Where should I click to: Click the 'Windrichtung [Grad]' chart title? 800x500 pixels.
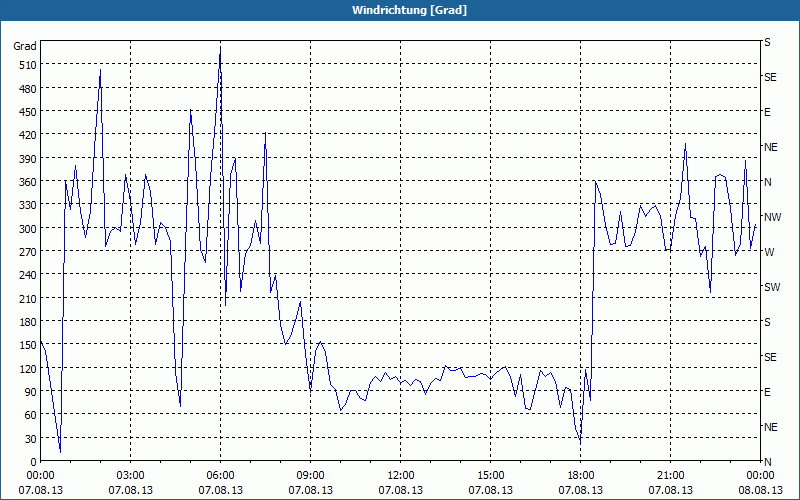(x=409, y=10)
